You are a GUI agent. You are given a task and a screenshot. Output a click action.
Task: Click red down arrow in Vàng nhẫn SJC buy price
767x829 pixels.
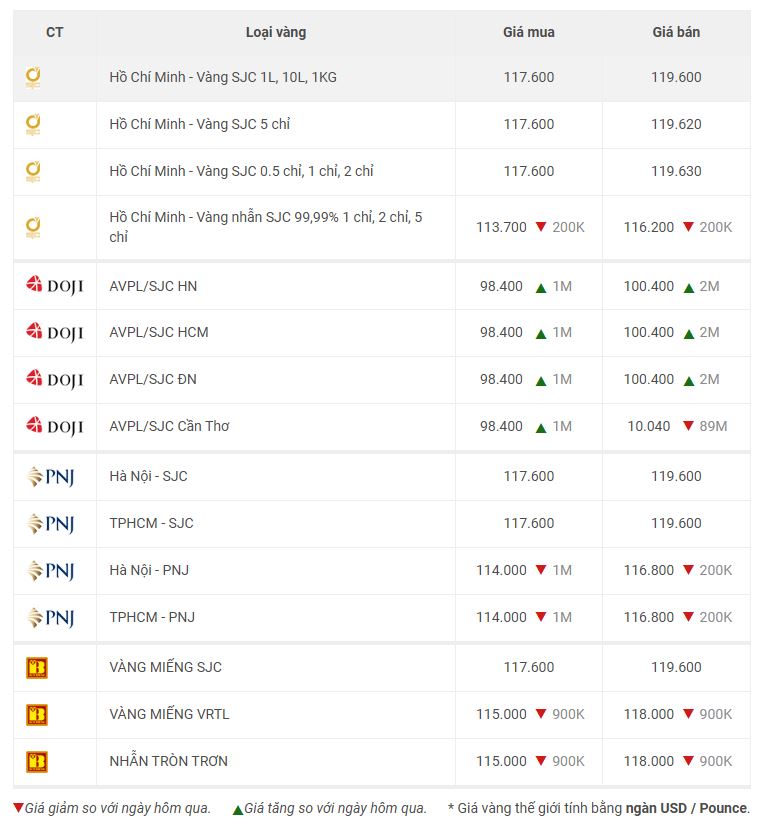pyautogui.click(x=541, y=227)
